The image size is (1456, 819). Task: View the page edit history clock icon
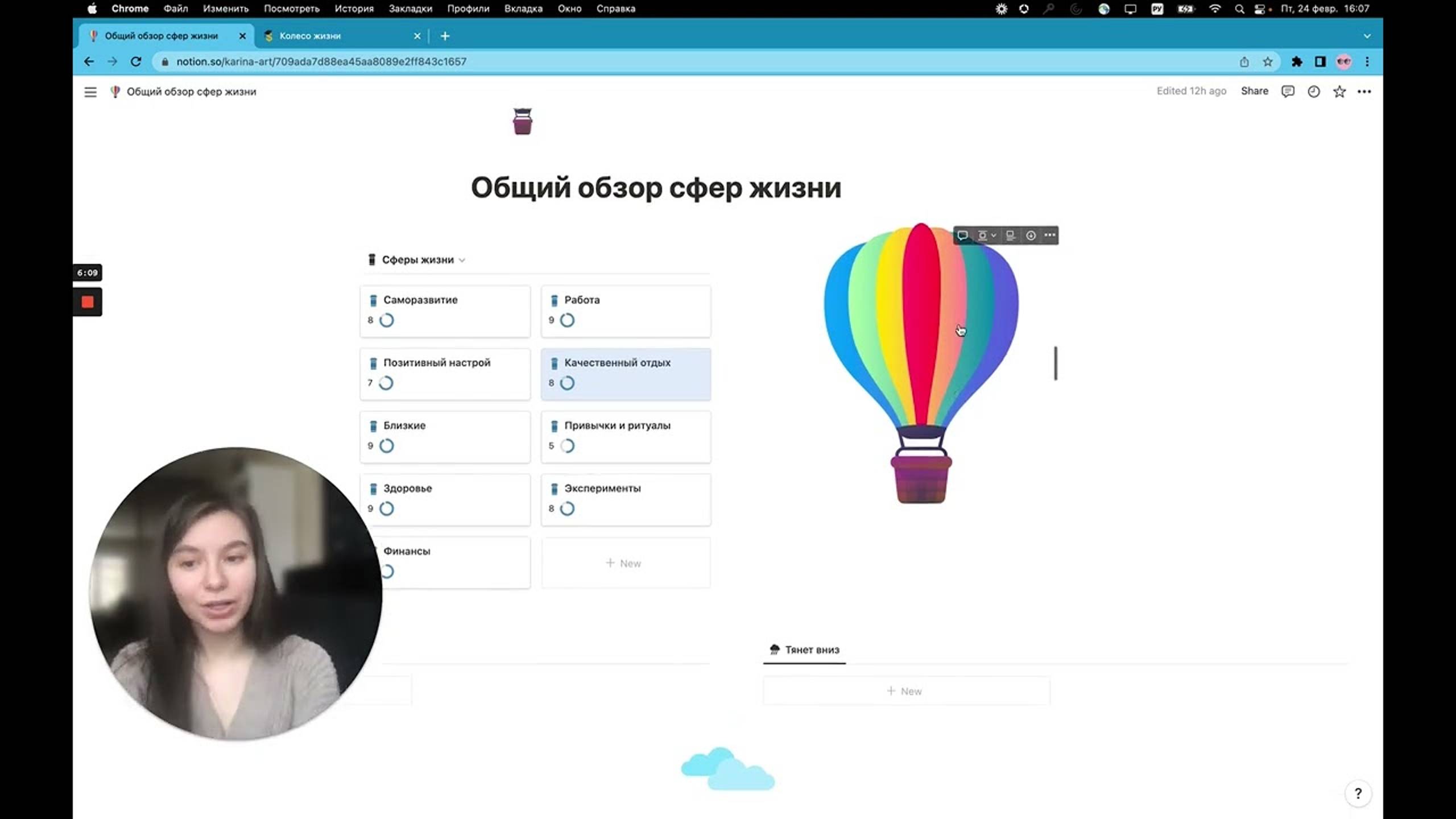(1314, 92)
